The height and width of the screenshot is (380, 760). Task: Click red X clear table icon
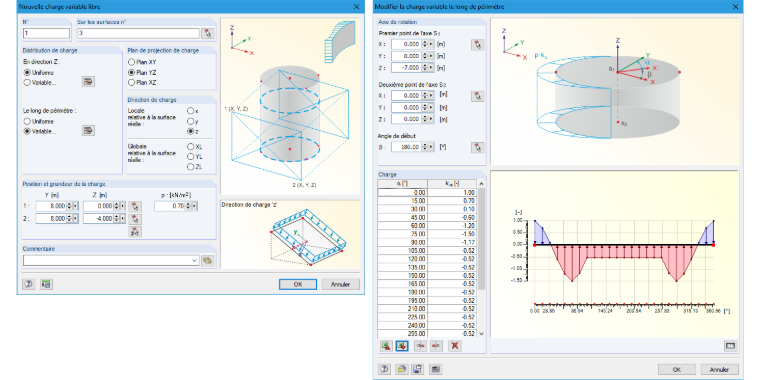pos(454,346)
